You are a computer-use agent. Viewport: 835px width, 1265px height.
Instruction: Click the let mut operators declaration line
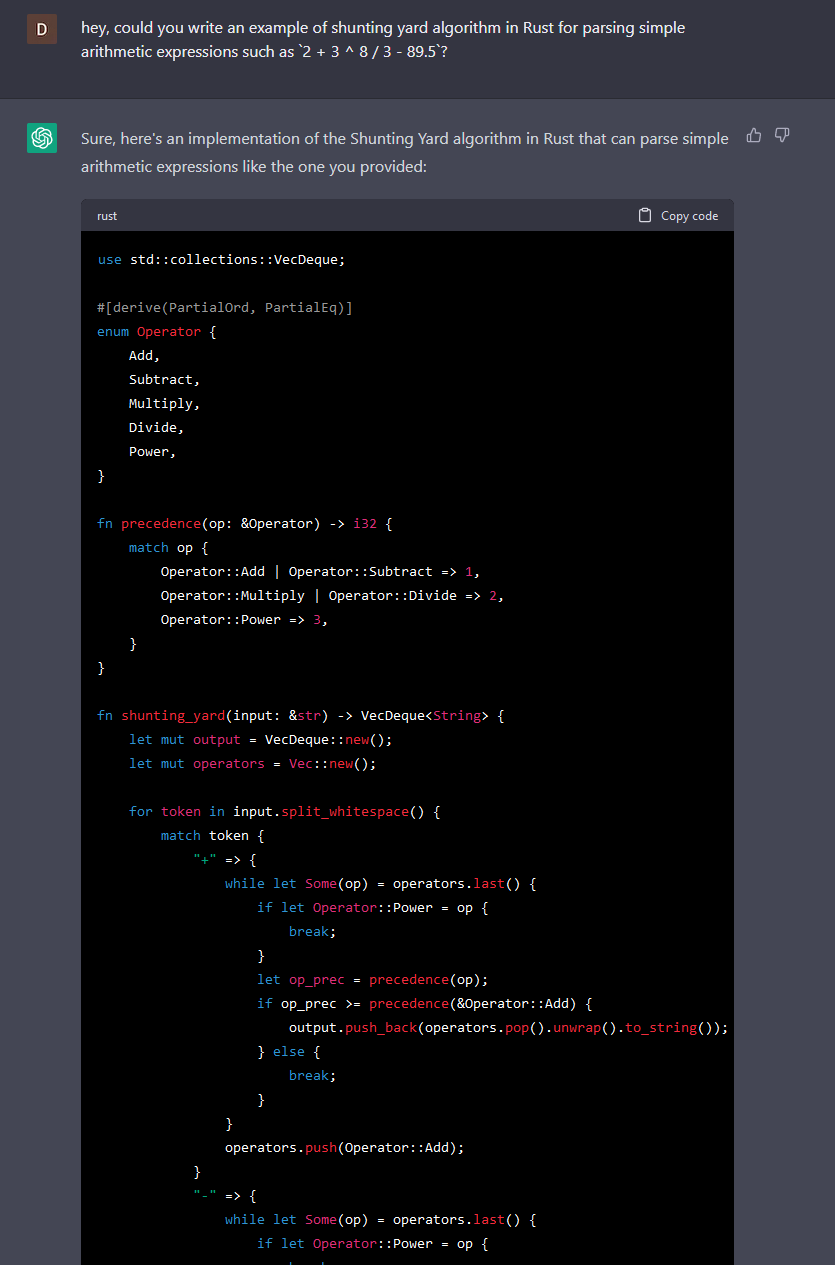(251, 763)
